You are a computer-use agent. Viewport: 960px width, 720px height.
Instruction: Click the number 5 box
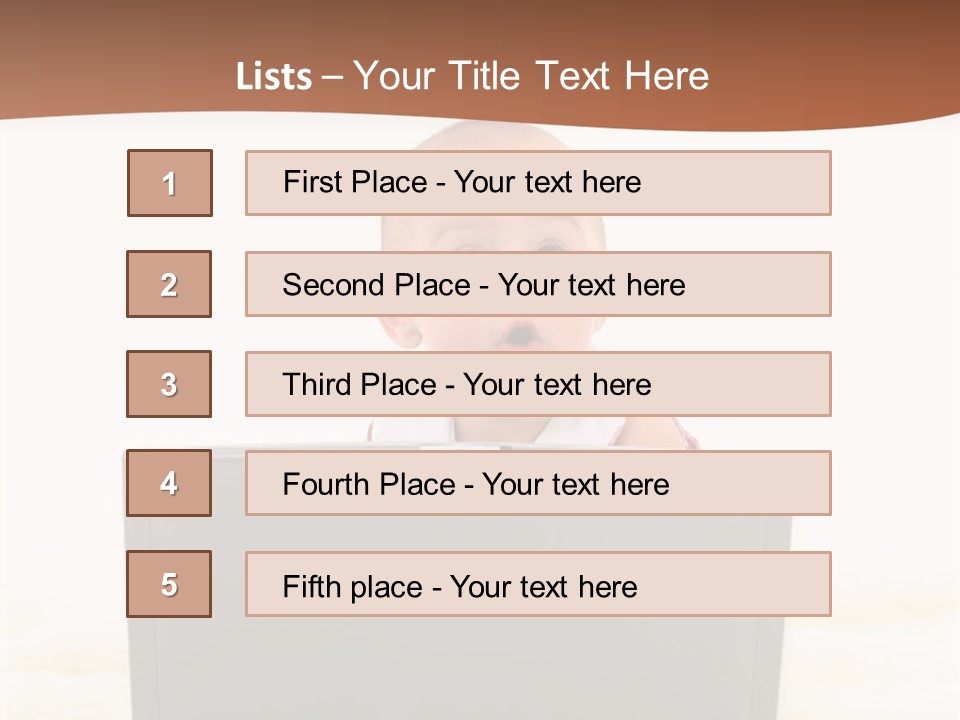[169, 584]
